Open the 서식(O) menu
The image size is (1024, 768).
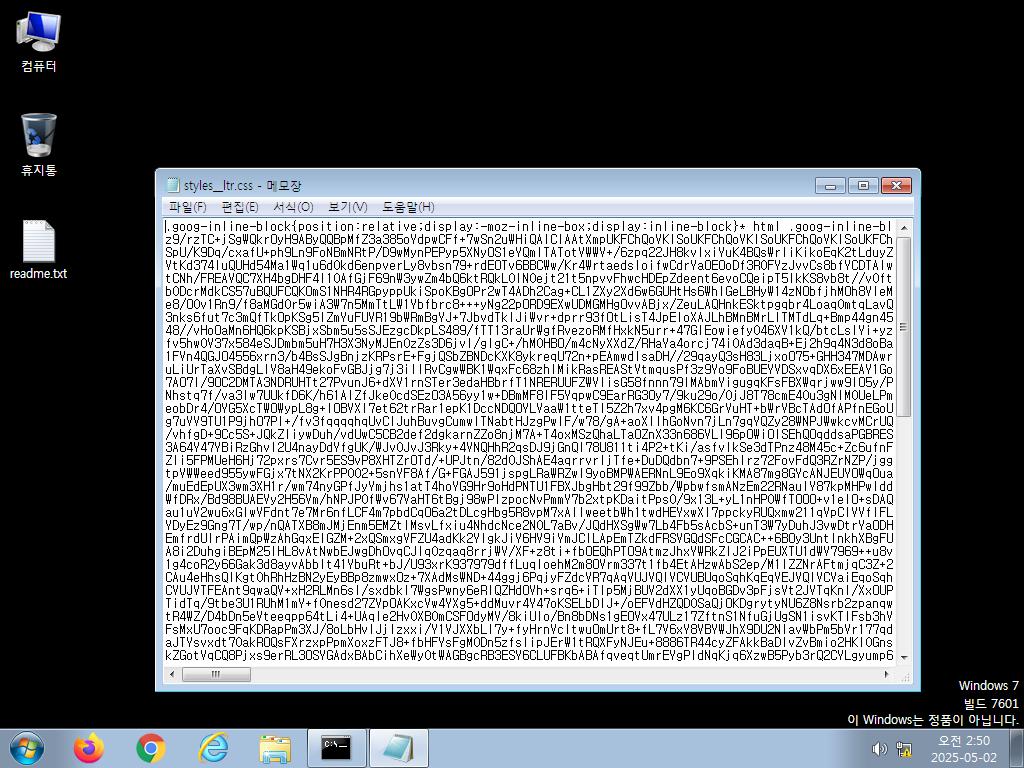293,207
